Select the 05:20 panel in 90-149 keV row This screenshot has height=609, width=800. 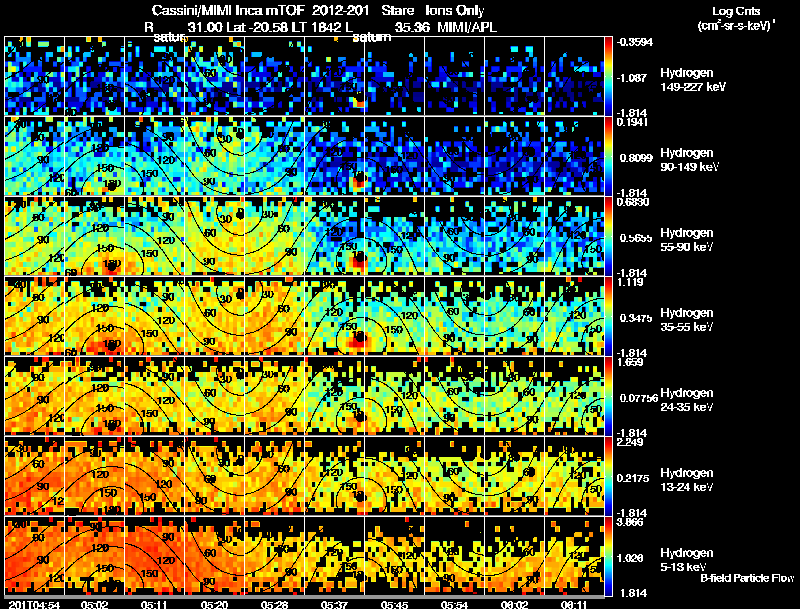[x=215, y=156]
